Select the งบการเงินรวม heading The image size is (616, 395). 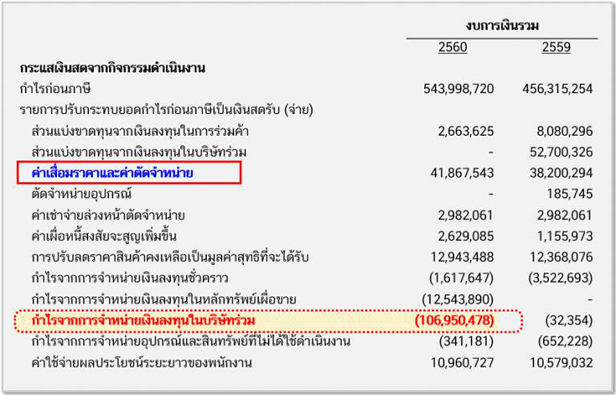(502, 26)
